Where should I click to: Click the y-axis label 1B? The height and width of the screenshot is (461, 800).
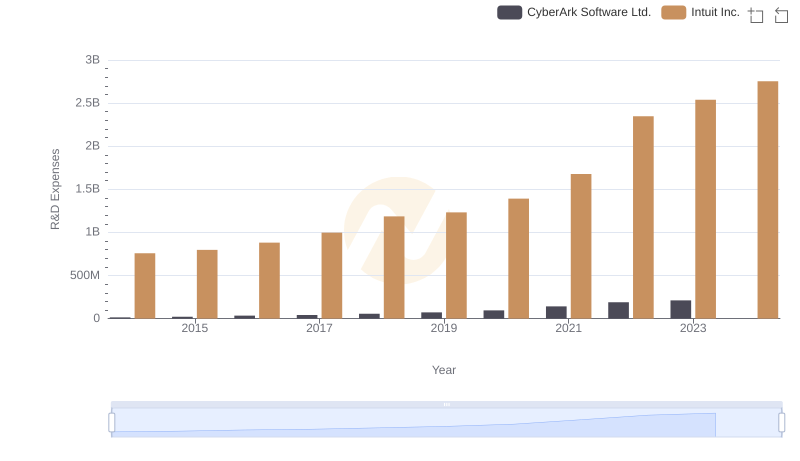93,232
